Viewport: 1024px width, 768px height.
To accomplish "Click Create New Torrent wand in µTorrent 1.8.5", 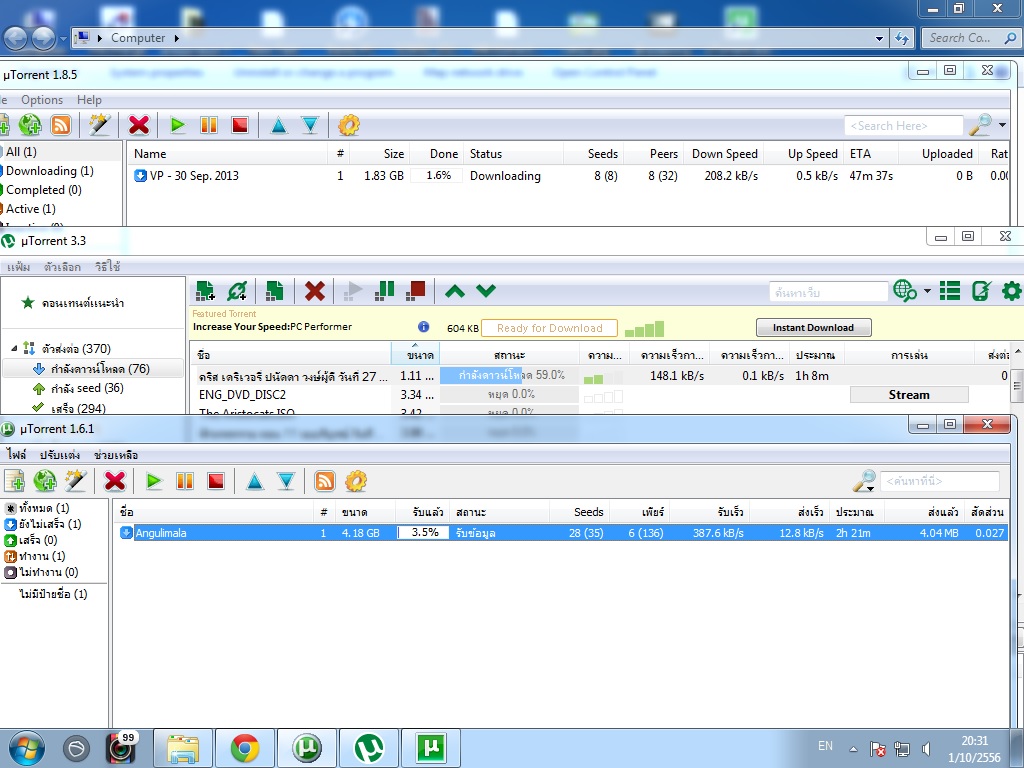I will click(99, 125).
